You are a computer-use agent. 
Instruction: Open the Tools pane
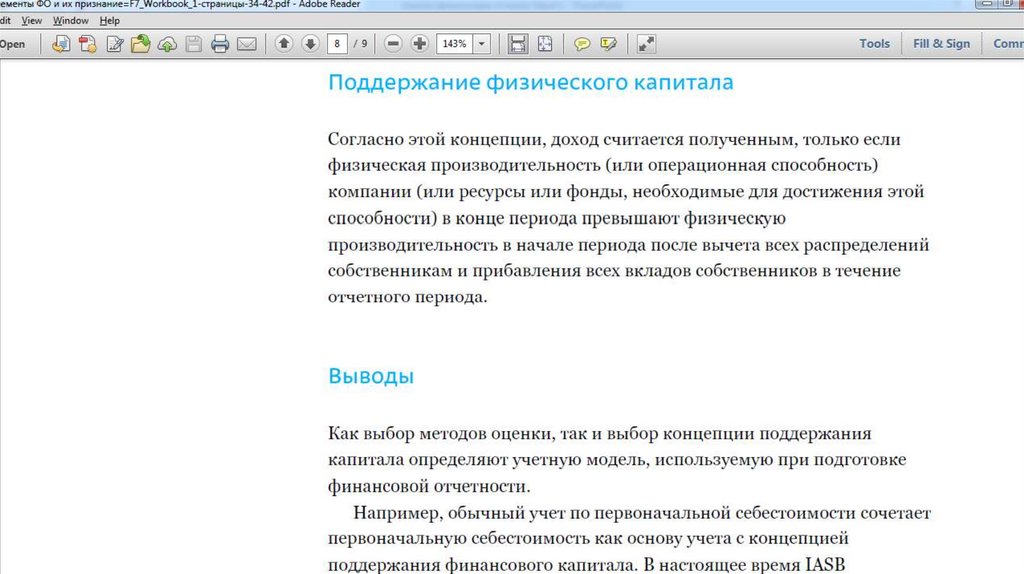pos(874,44)
